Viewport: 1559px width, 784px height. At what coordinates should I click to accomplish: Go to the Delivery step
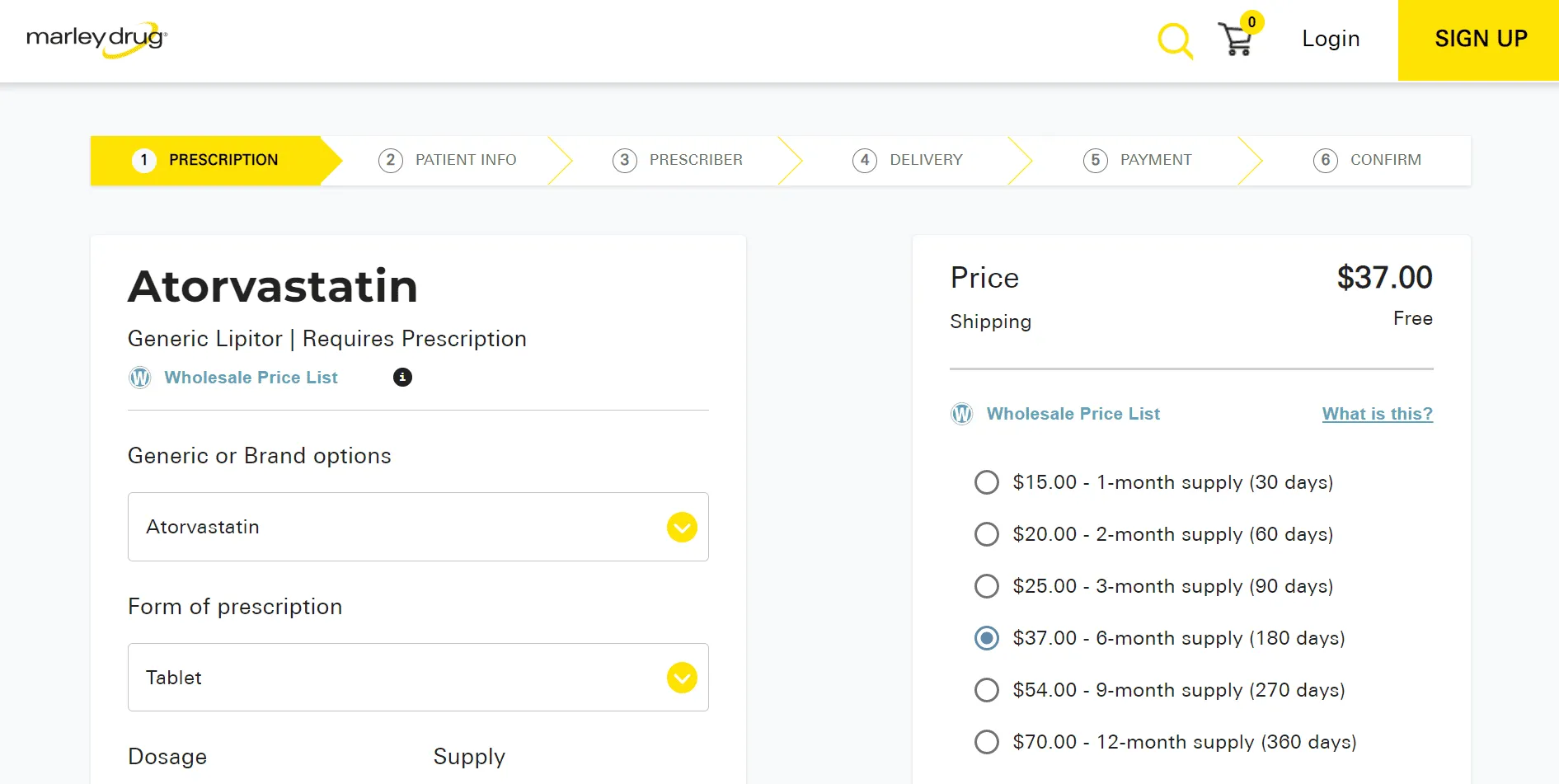coord(908,160)
